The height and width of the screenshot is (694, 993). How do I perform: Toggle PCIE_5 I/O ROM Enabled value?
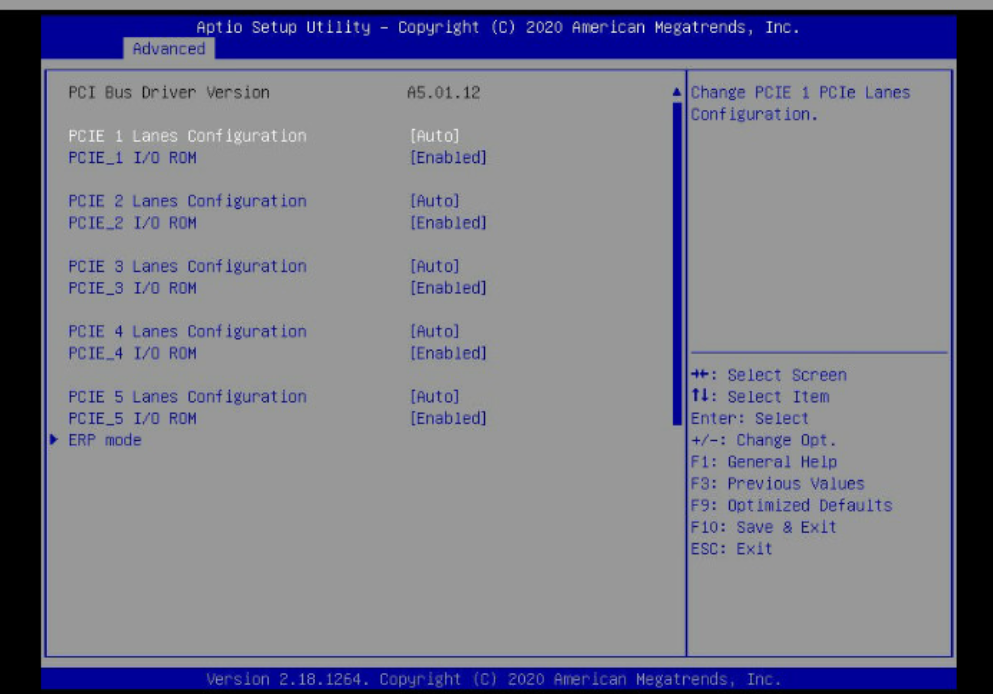448,418
